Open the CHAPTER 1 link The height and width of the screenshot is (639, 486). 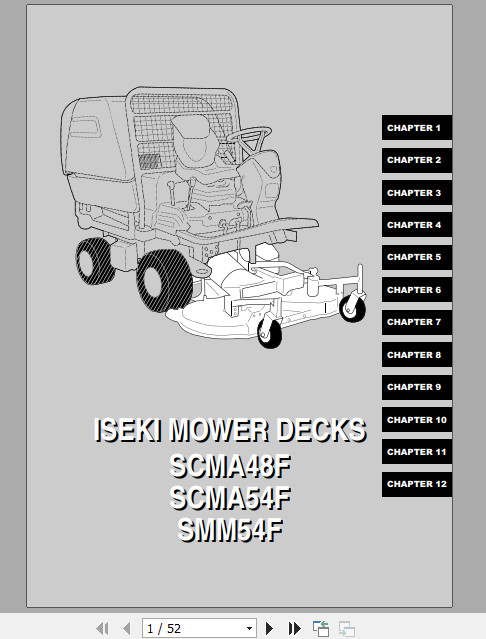click(417, 128)
